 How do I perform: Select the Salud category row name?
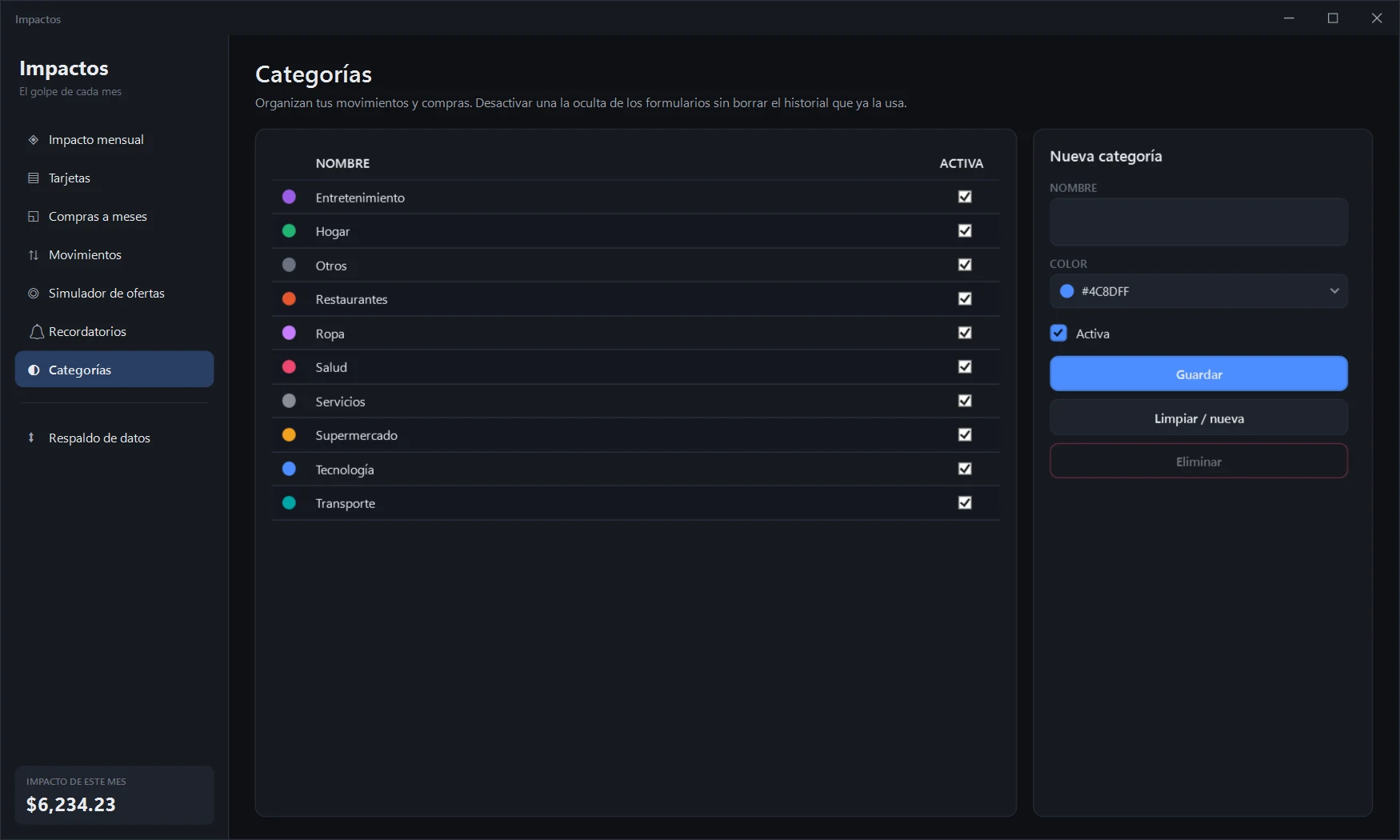331,367
